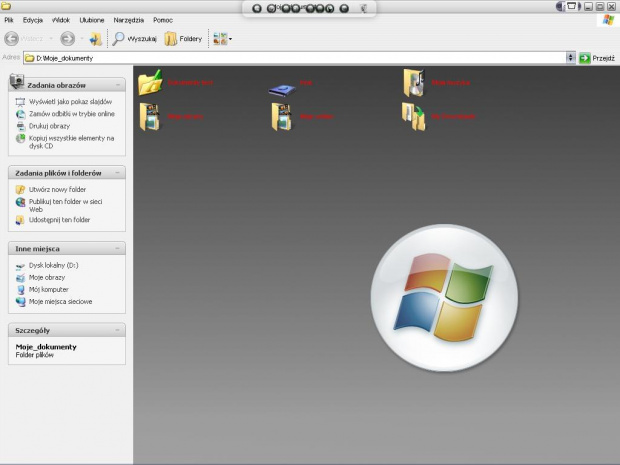Collapse the Inne miejsca panel
The image size is (620, 465).
(118, 249)
